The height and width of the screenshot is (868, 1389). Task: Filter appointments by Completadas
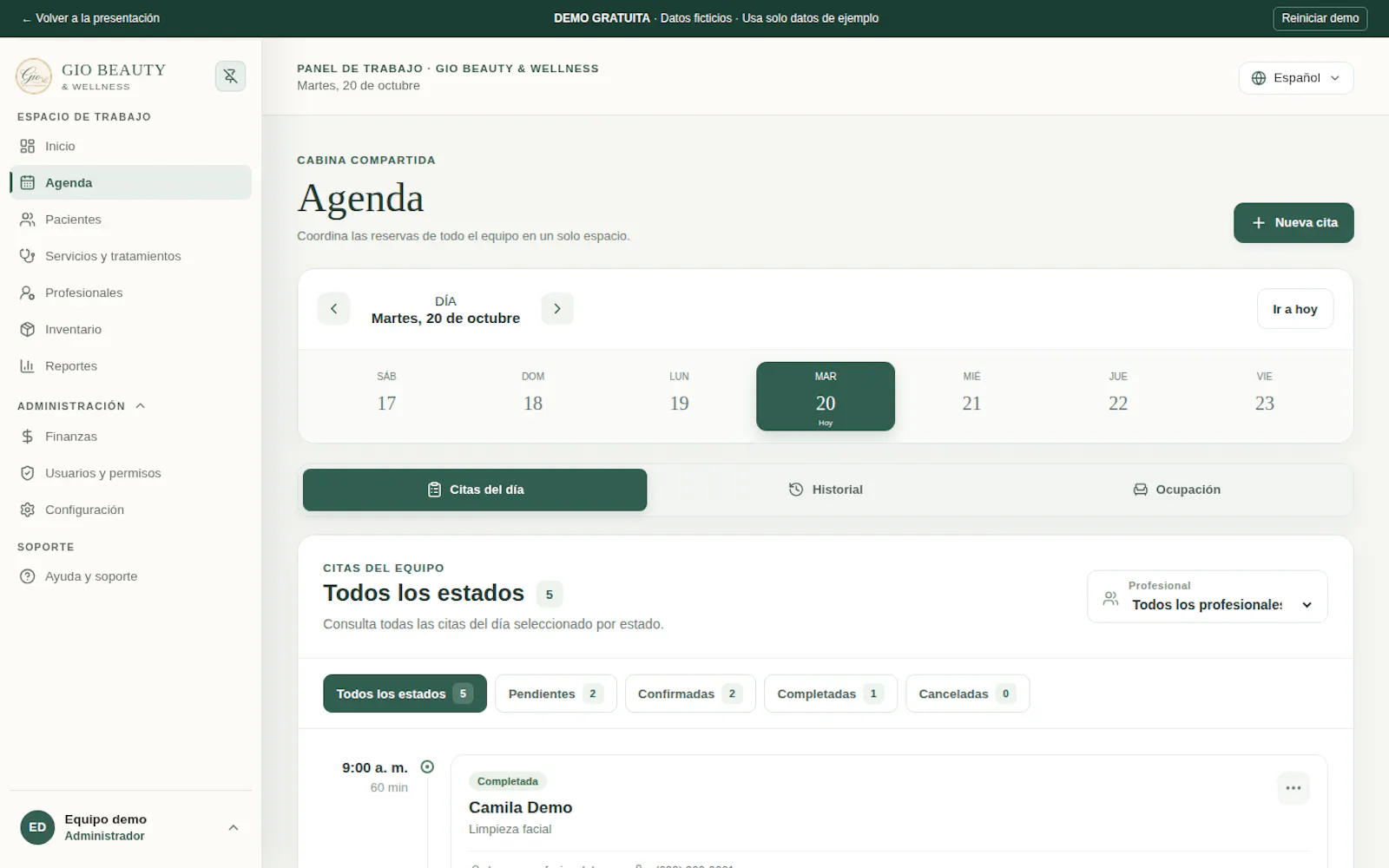click(x=830, y=694)
